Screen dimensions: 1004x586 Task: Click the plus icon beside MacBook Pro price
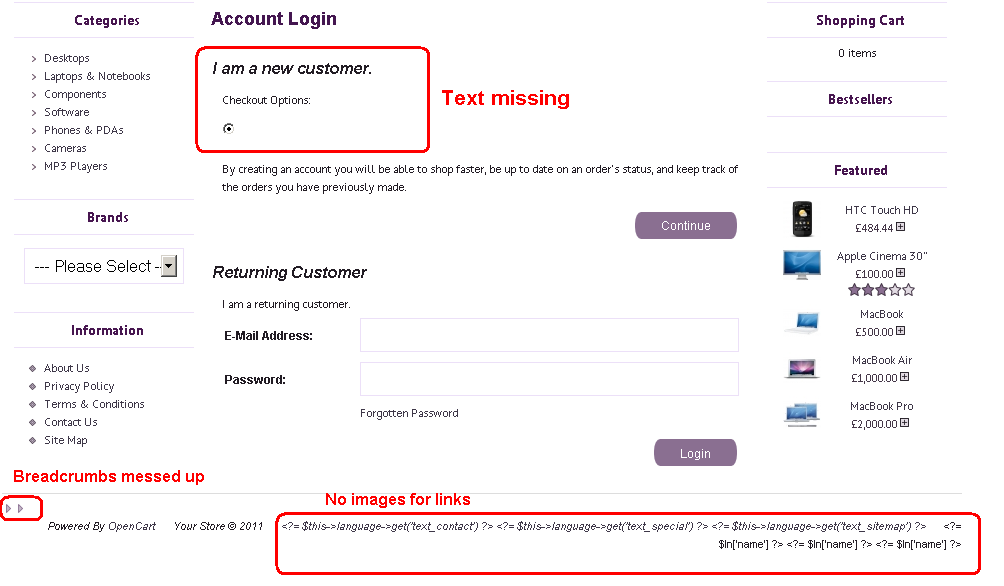tap(904, 423)
